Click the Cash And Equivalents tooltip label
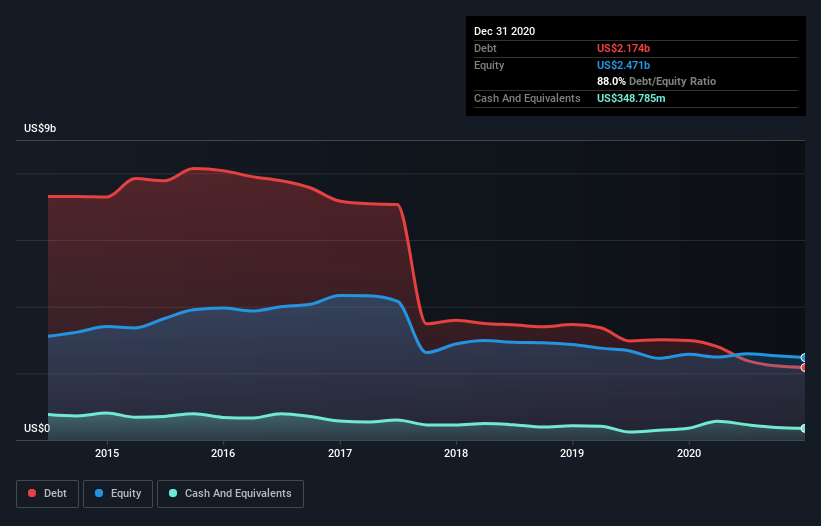This screenshot has width=821, height=526. coord(527,98)
